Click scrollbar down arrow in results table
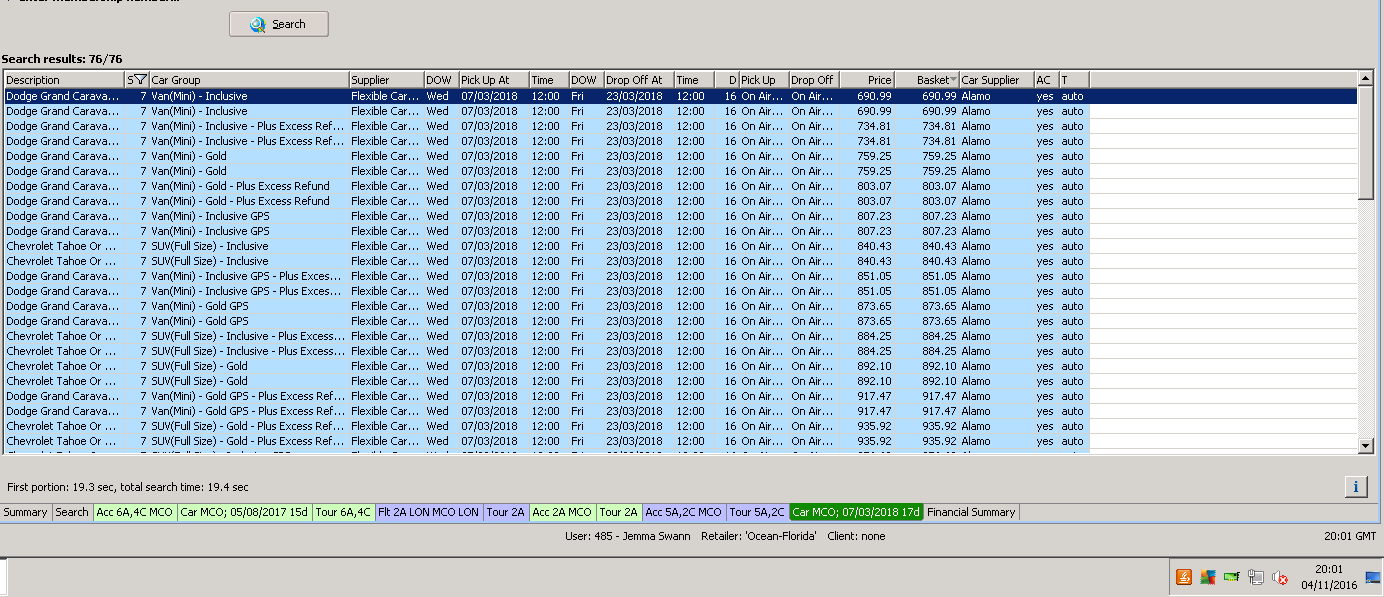 click(1366, 446)
